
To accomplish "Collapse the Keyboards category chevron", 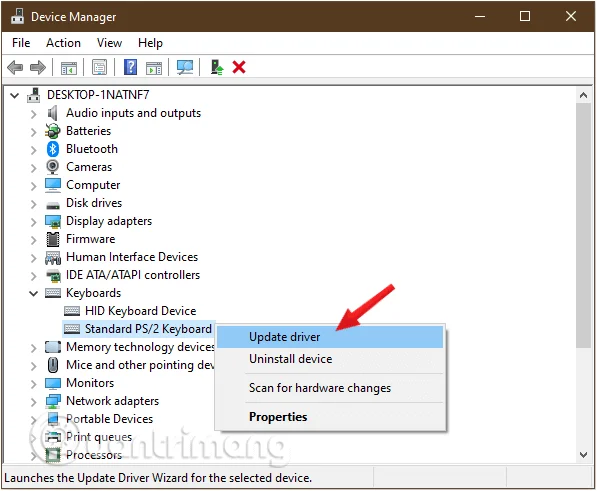I will [34, 293].
